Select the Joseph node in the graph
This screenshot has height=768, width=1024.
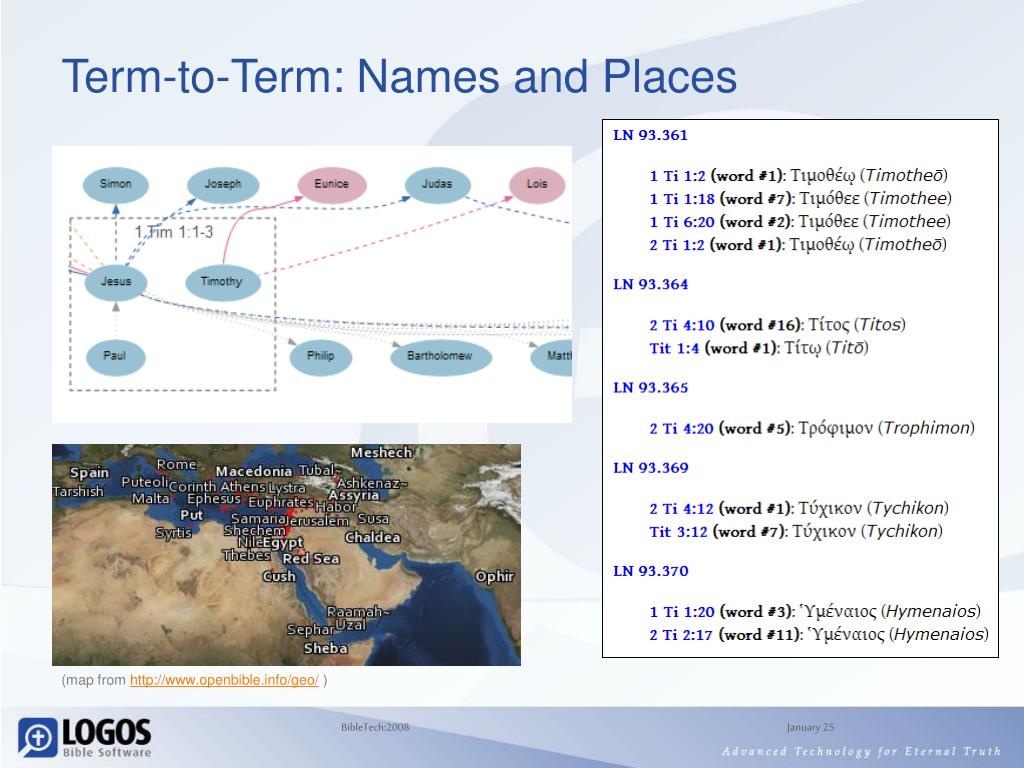click(x=223, y=184)
